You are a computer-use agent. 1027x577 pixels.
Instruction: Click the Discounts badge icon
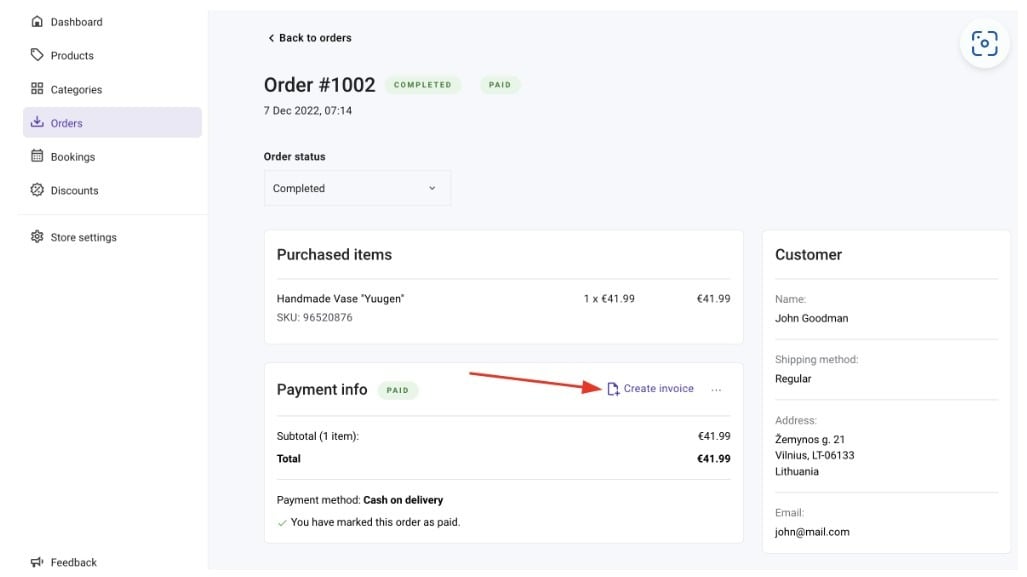click(x=37, y=190)
